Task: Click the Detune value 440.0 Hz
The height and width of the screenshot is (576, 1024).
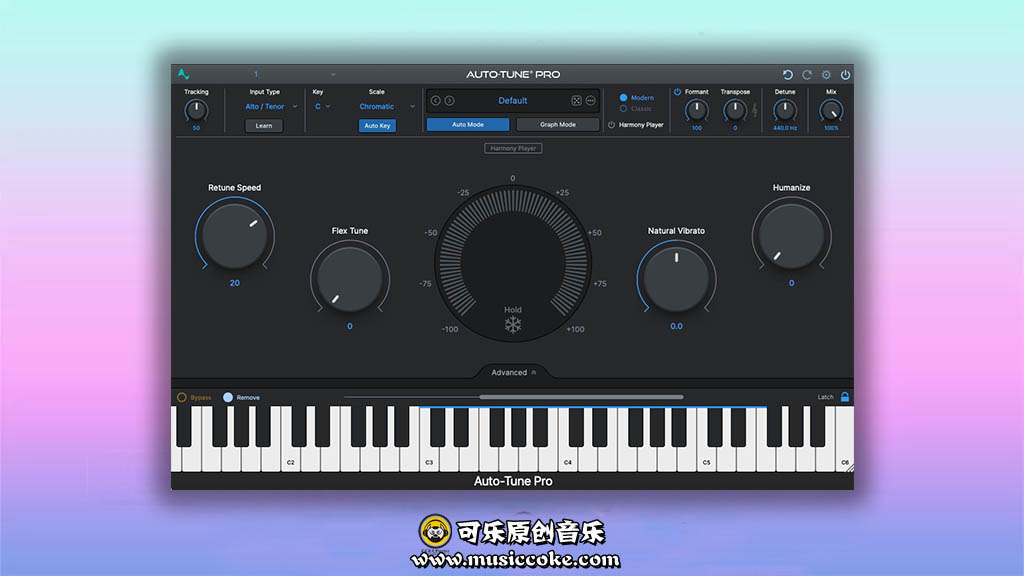Action: (785, 128)
